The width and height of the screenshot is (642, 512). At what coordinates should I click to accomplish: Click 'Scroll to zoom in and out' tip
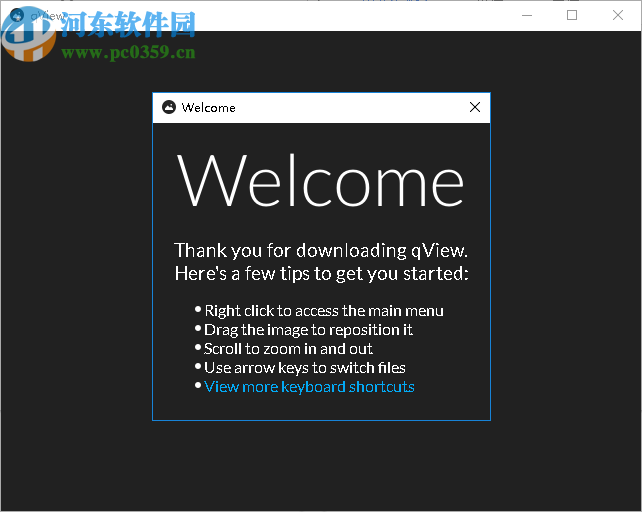pos(288,349)
